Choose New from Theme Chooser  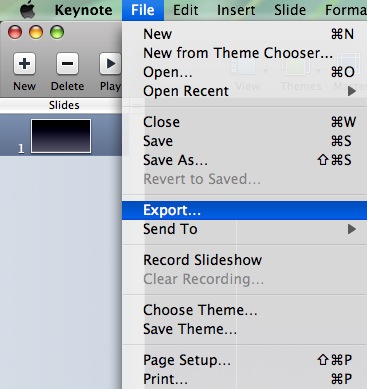pyautogui.click(x=244, y=53)
